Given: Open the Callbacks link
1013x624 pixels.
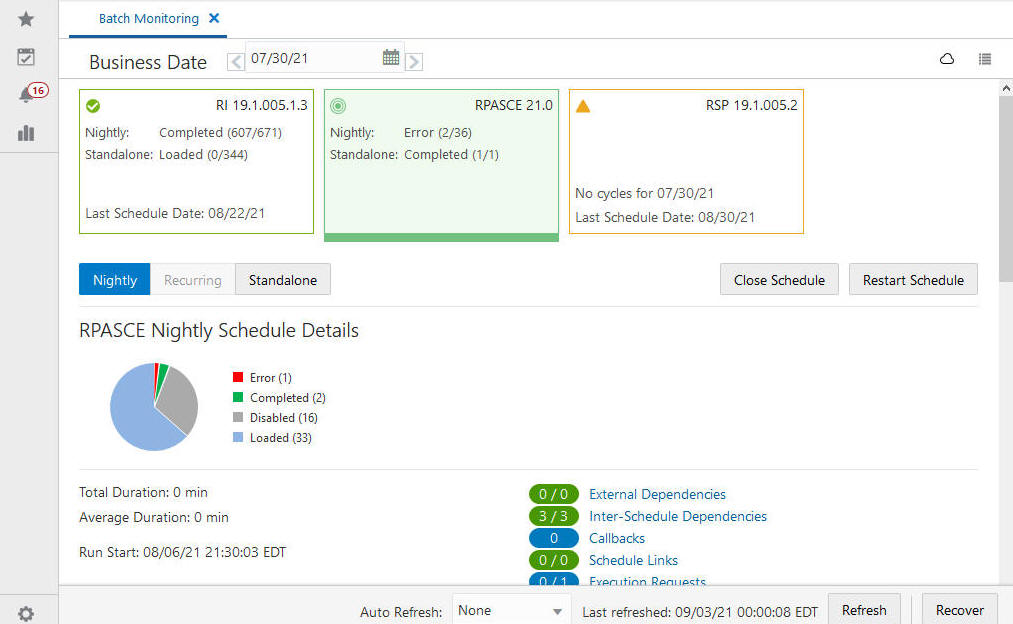Looking at the screenshot, I should click(617, 538).
